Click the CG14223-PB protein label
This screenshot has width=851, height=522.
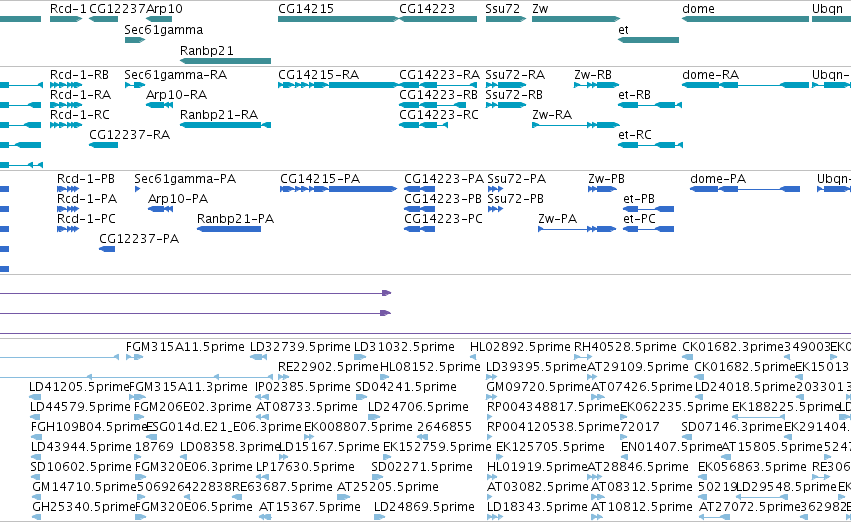(x=443, y=199)
